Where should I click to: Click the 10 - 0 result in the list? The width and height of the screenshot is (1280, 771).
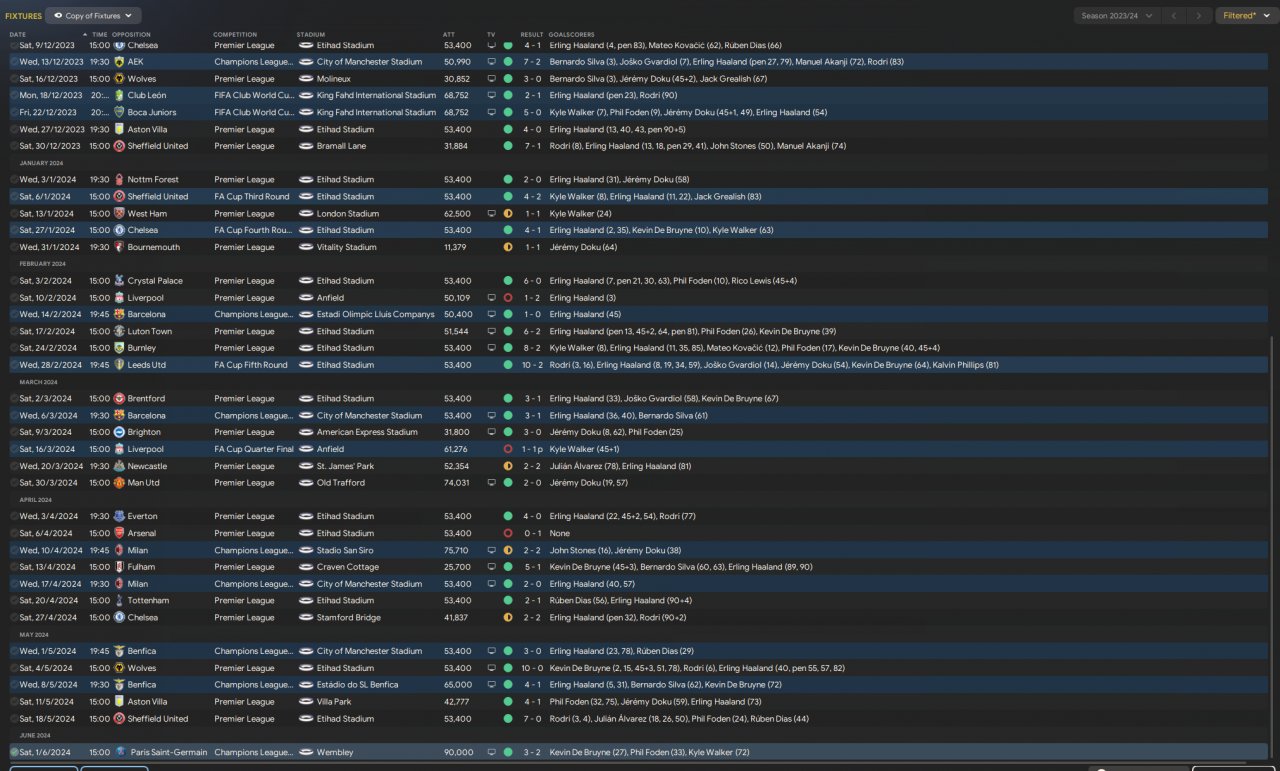coord(532,668)
